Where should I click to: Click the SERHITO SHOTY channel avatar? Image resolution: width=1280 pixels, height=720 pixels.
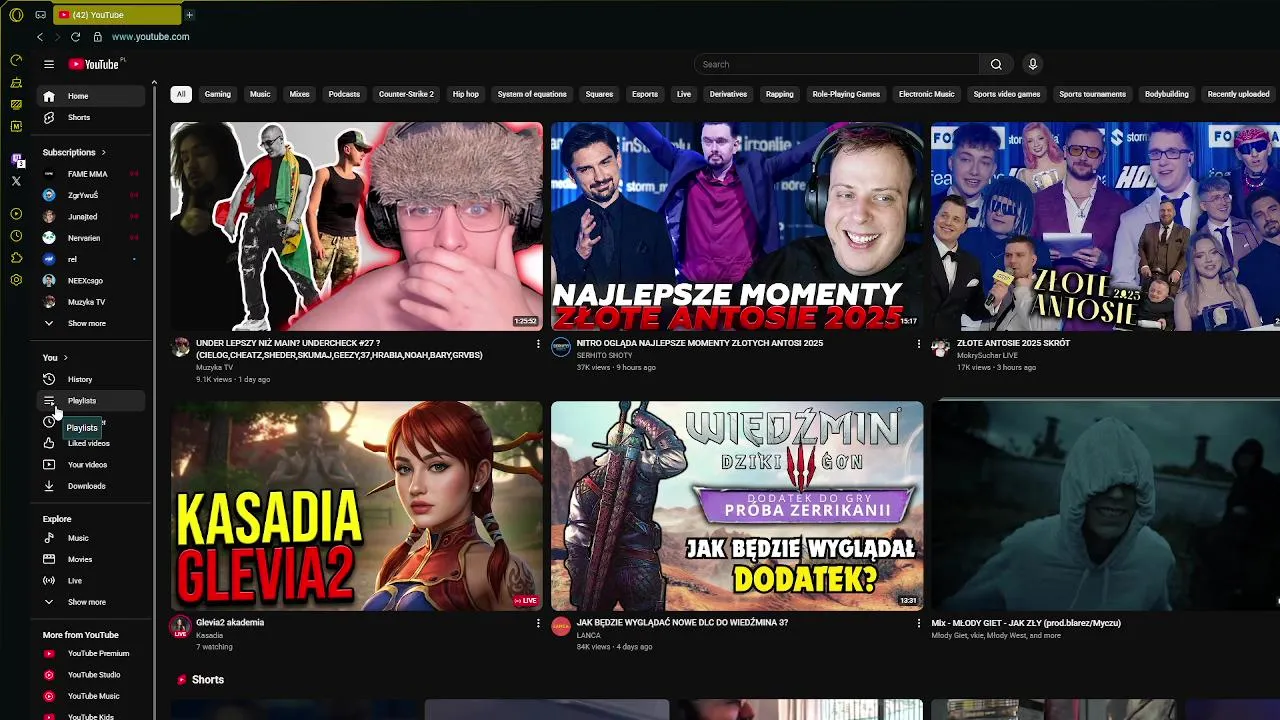coord(561,348)
